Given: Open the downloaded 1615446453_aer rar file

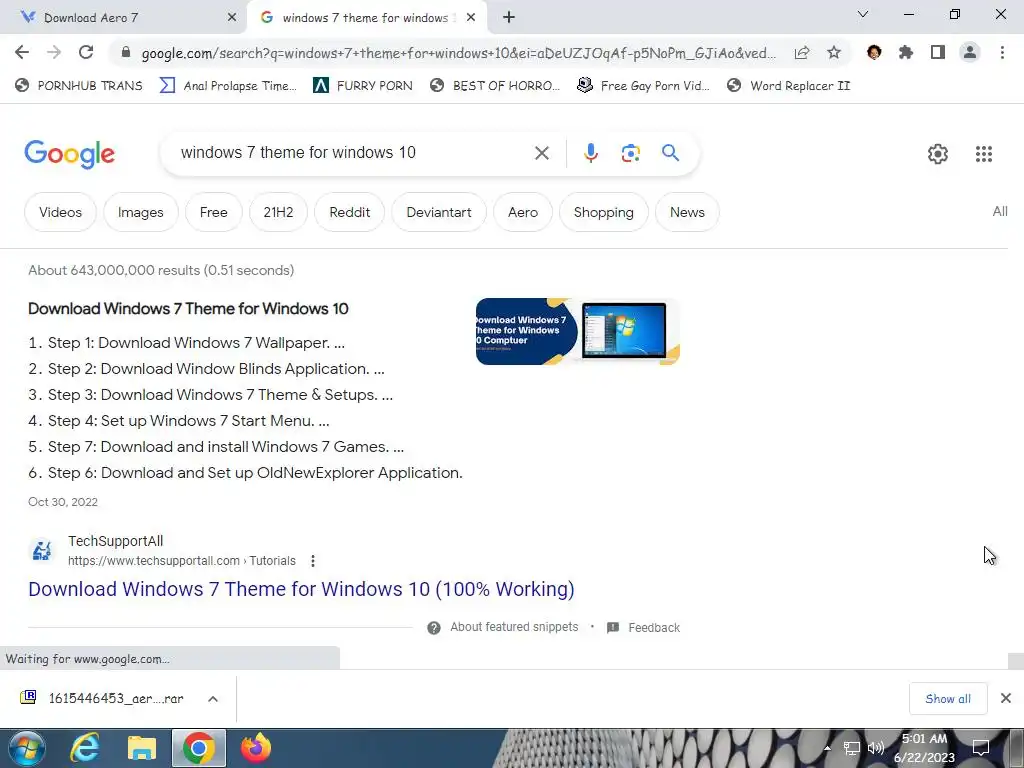Looking at the screenshot, I should (x=116, y=699).
